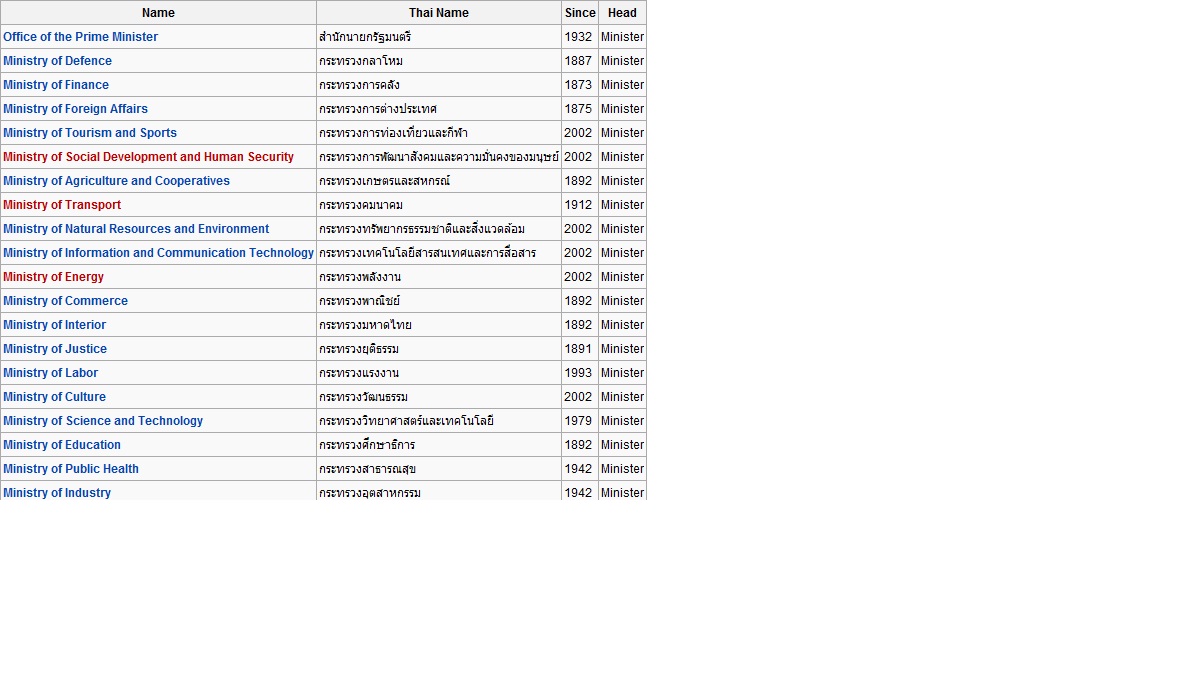Follow the Ministry of Education link
Viewport: 1200px width, 675px height.
62,445
